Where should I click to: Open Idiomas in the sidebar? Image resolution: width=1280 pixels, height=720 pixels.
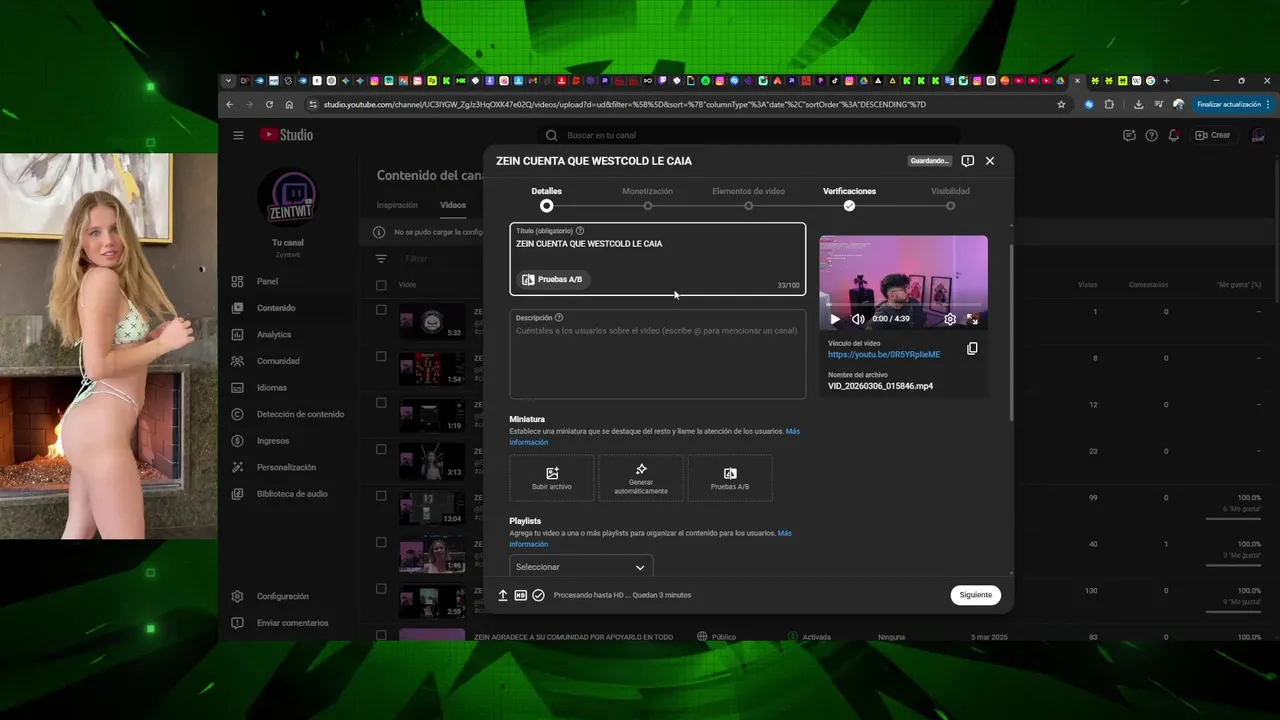click(272, 387)
